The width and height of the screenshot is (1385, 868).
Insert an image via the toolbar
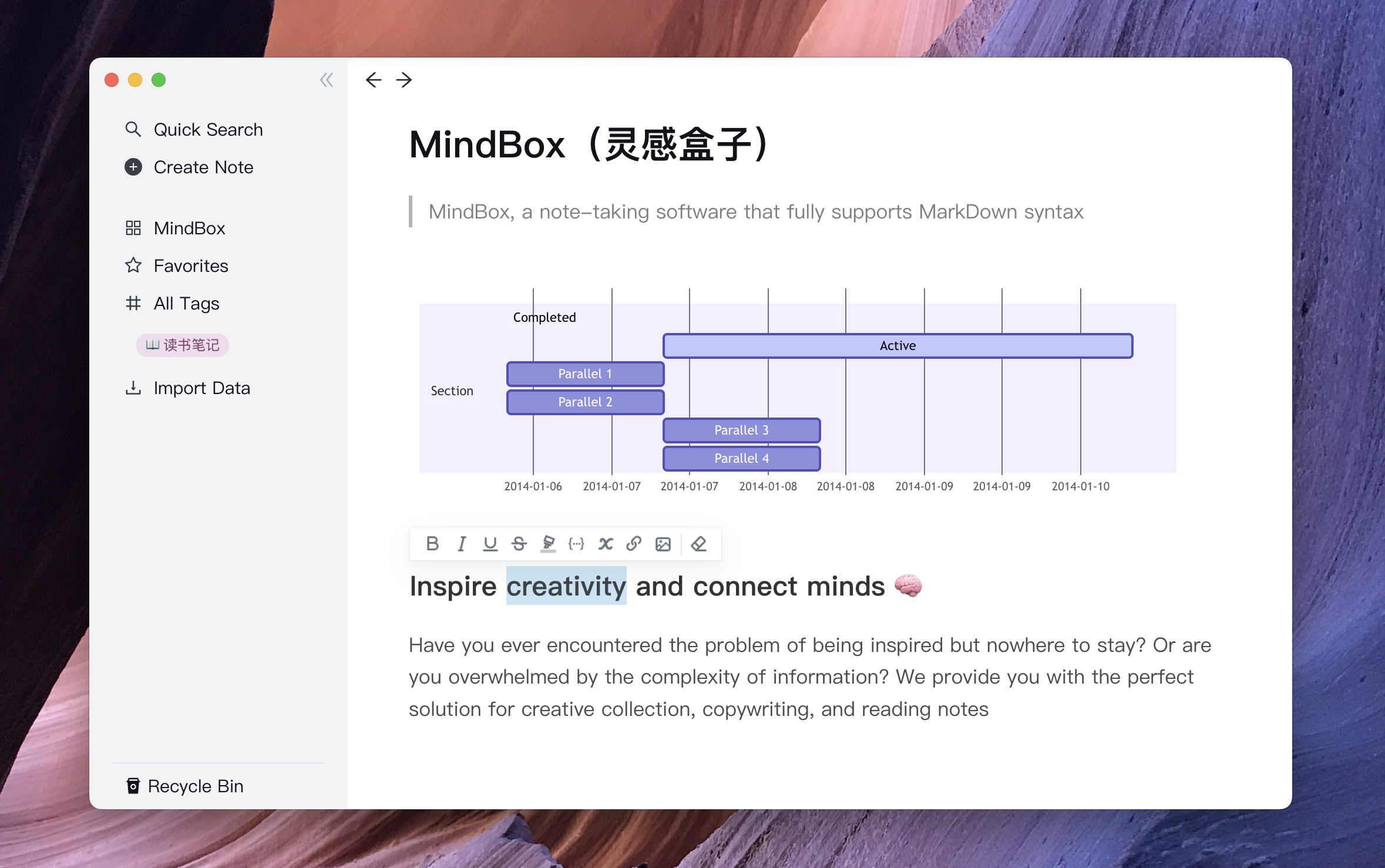click(x=663, y=544)
